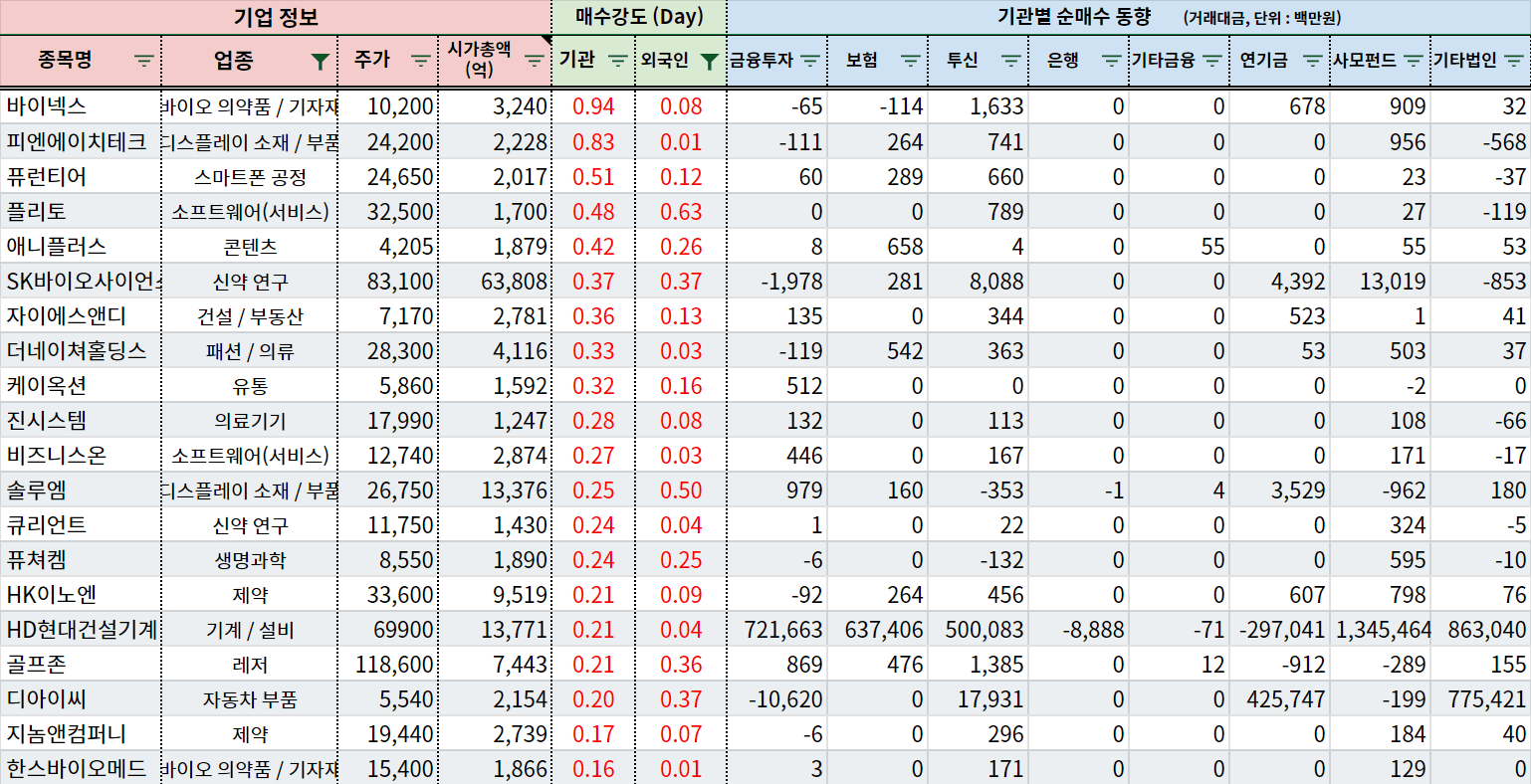
Task: Select the 비즈니스온 stock name cell
Action: [80, 455]
